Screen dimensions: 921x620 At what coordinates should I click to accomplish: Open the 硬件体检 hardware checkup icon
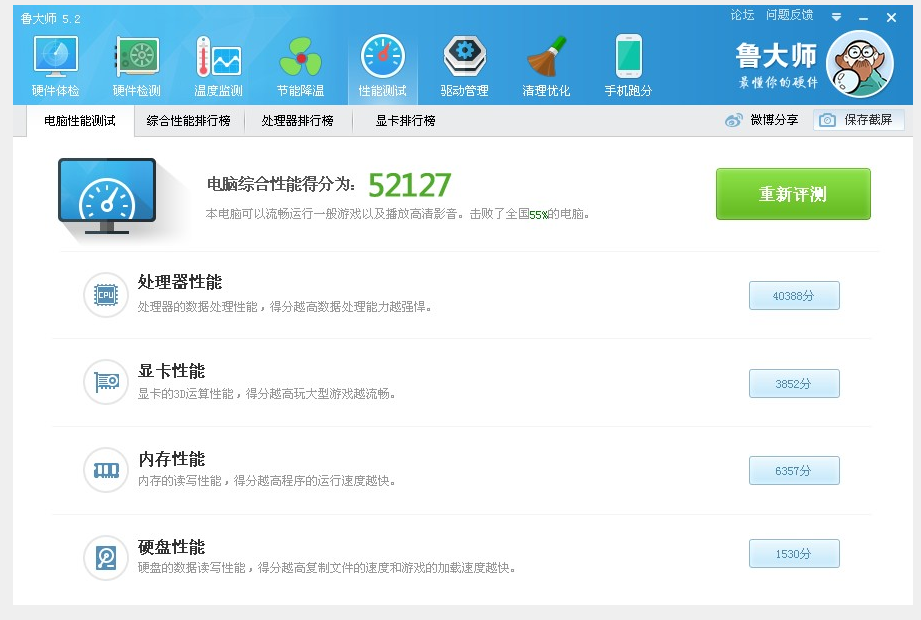click(55, 58)
